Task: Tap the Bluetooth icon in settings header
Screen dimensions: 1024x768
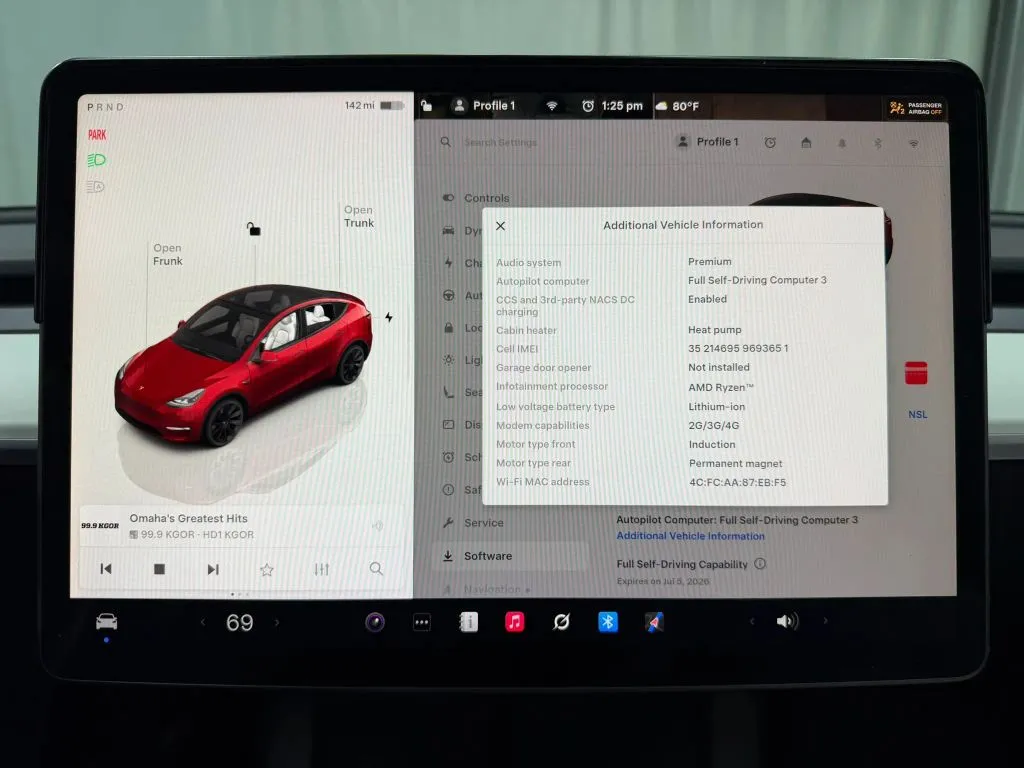Action: click(x=878, y=143)
